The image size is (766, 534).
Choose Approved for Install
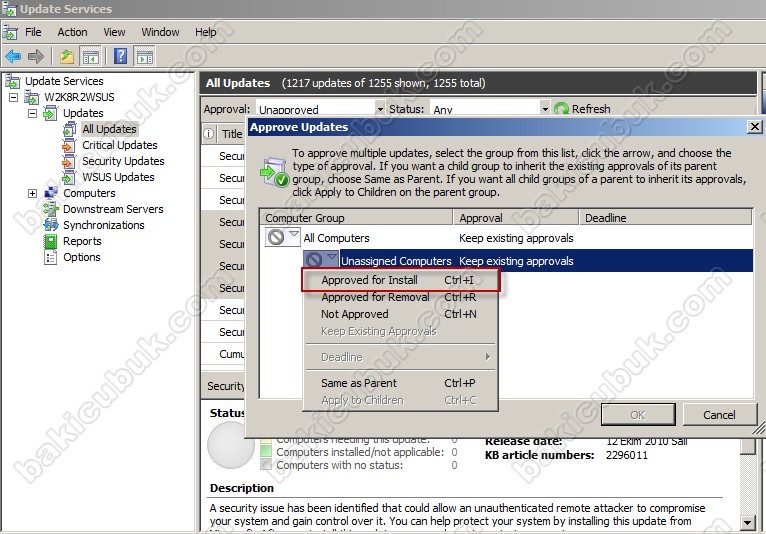point(369,280)
